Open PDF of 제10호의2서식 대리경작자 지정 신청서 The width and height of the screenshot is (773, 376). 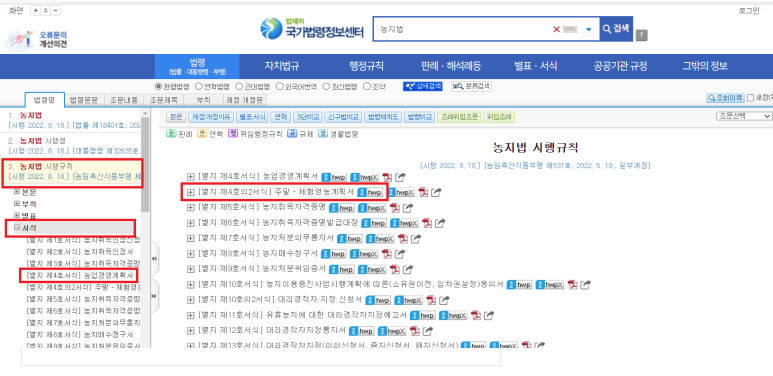pos(431,300)
